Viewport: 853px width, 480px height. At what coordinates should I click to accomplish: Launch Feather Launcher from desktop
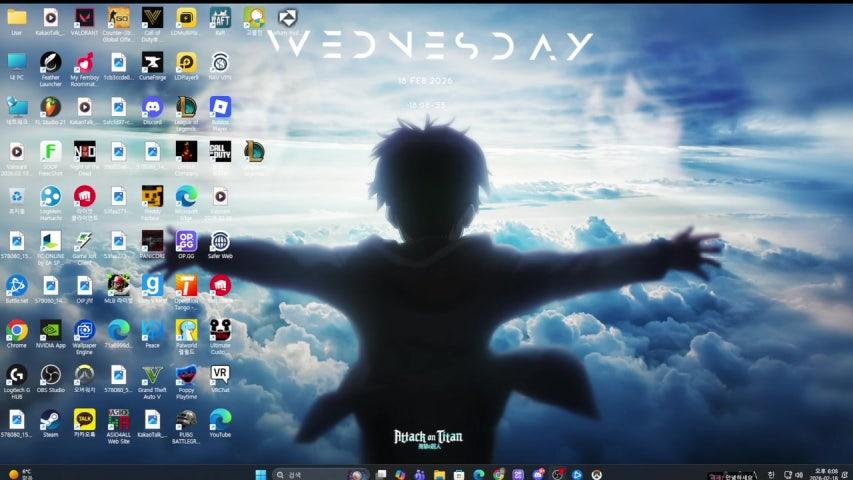click(x=51, y=69)
